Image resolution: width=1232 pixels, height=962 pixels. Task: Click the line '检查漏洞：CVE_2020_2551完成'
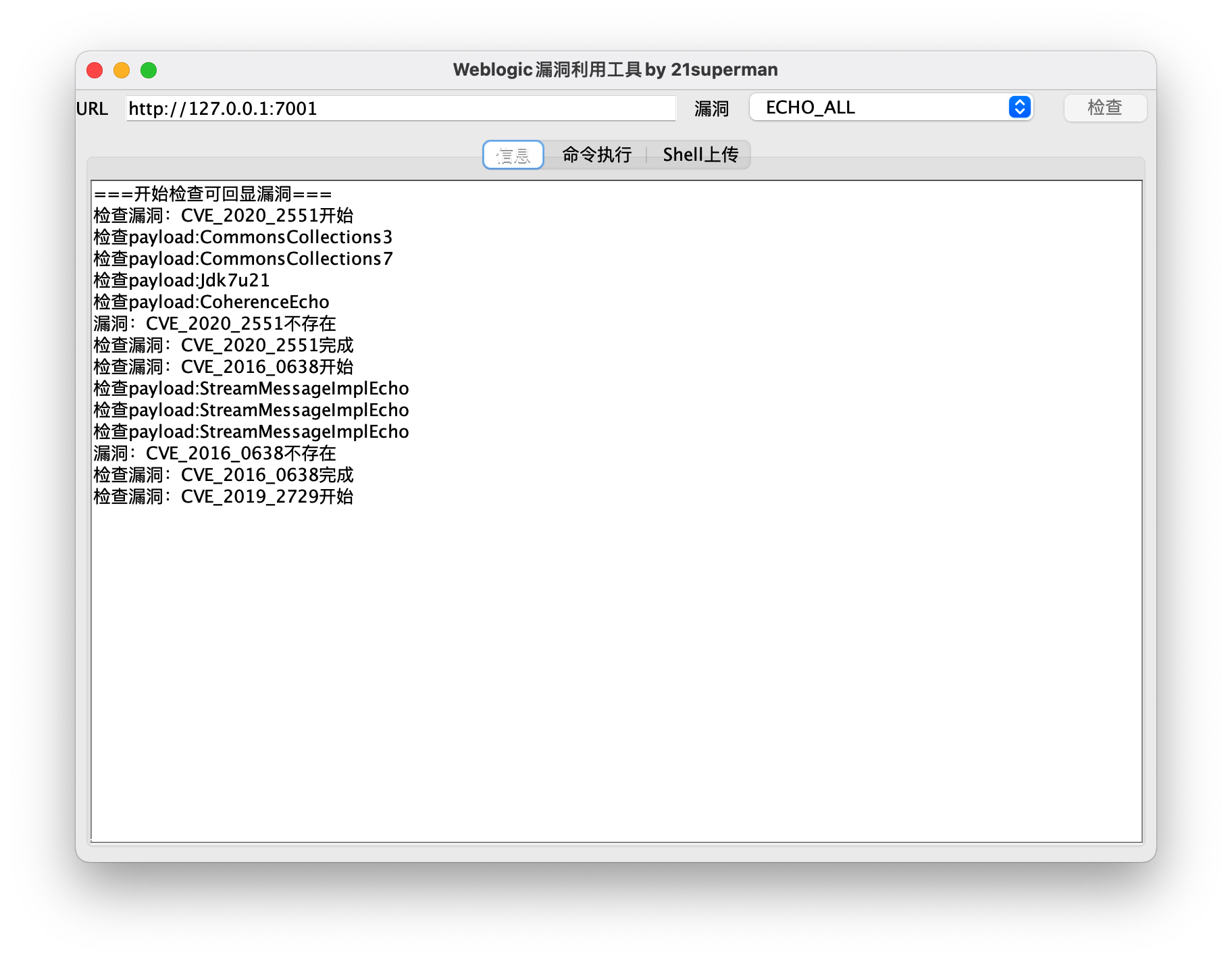pos(224,345)
